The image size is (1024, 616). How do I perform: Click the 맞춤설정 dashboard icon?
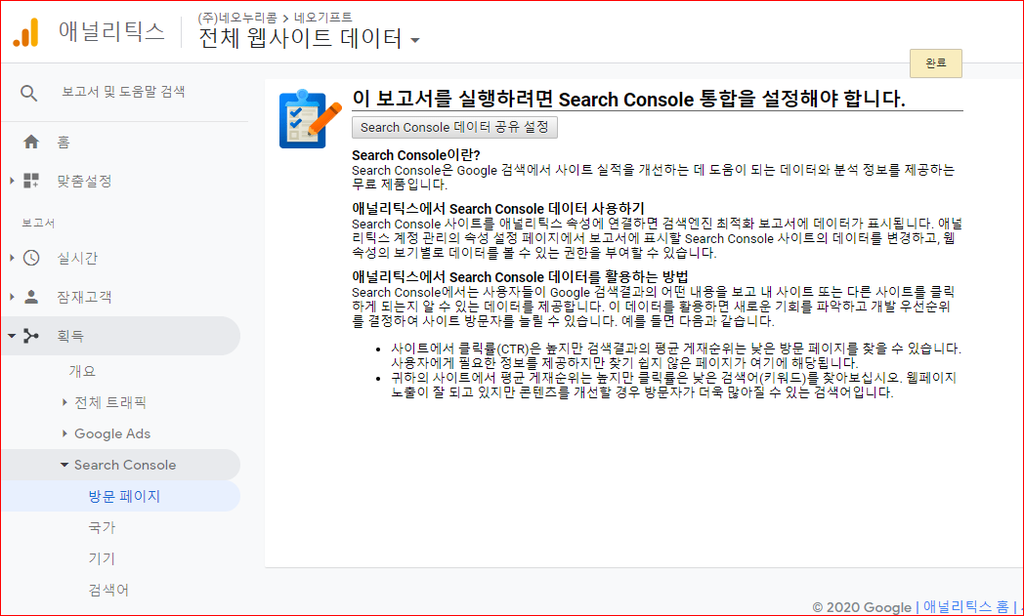(x=31, y=181)
